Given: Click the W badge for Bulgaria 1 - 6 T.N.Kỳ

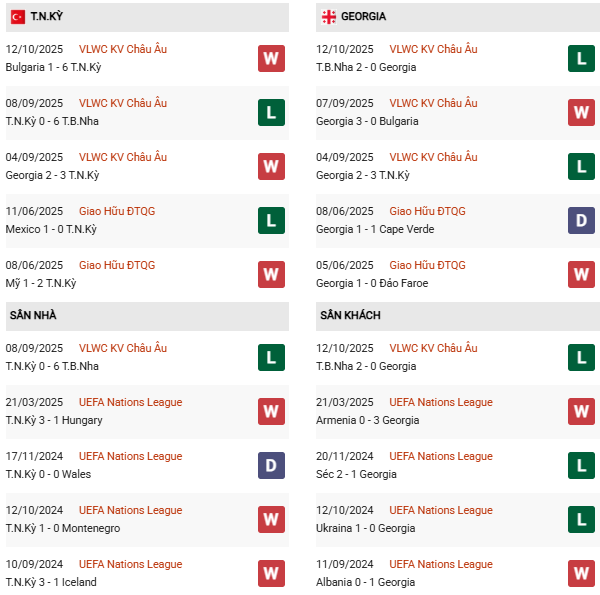Looking at the screenshot, I should click(x=271, y=58).
